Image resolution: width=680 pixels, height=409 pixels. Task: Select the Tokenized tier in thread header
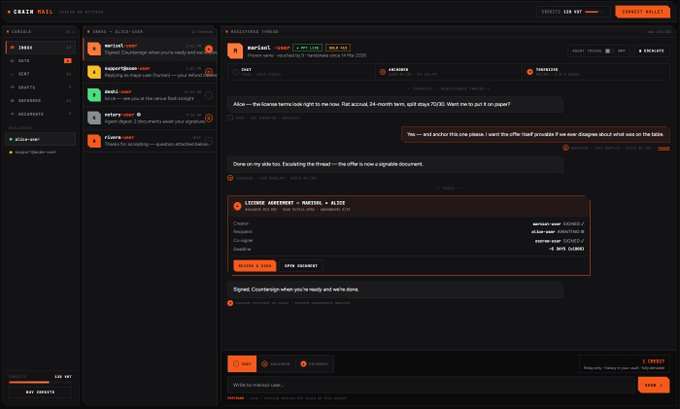595,72
